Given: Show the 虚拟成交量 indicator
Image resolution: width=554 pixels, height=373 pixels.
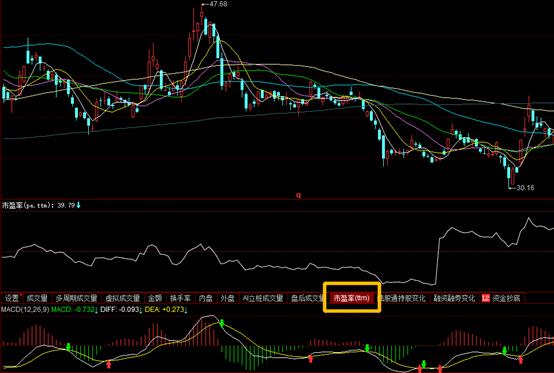Looking at the screenshot, I should [123, 298].
